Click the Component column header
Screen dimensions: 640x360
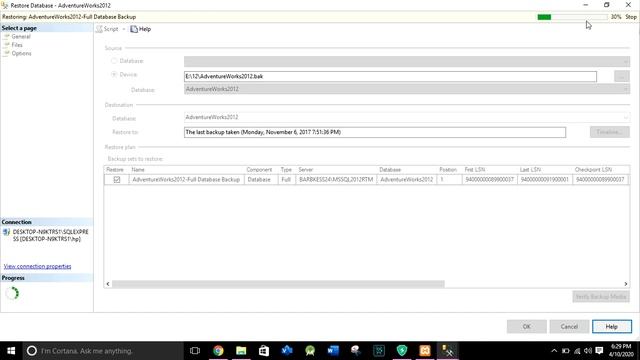(x=262, y=169)
